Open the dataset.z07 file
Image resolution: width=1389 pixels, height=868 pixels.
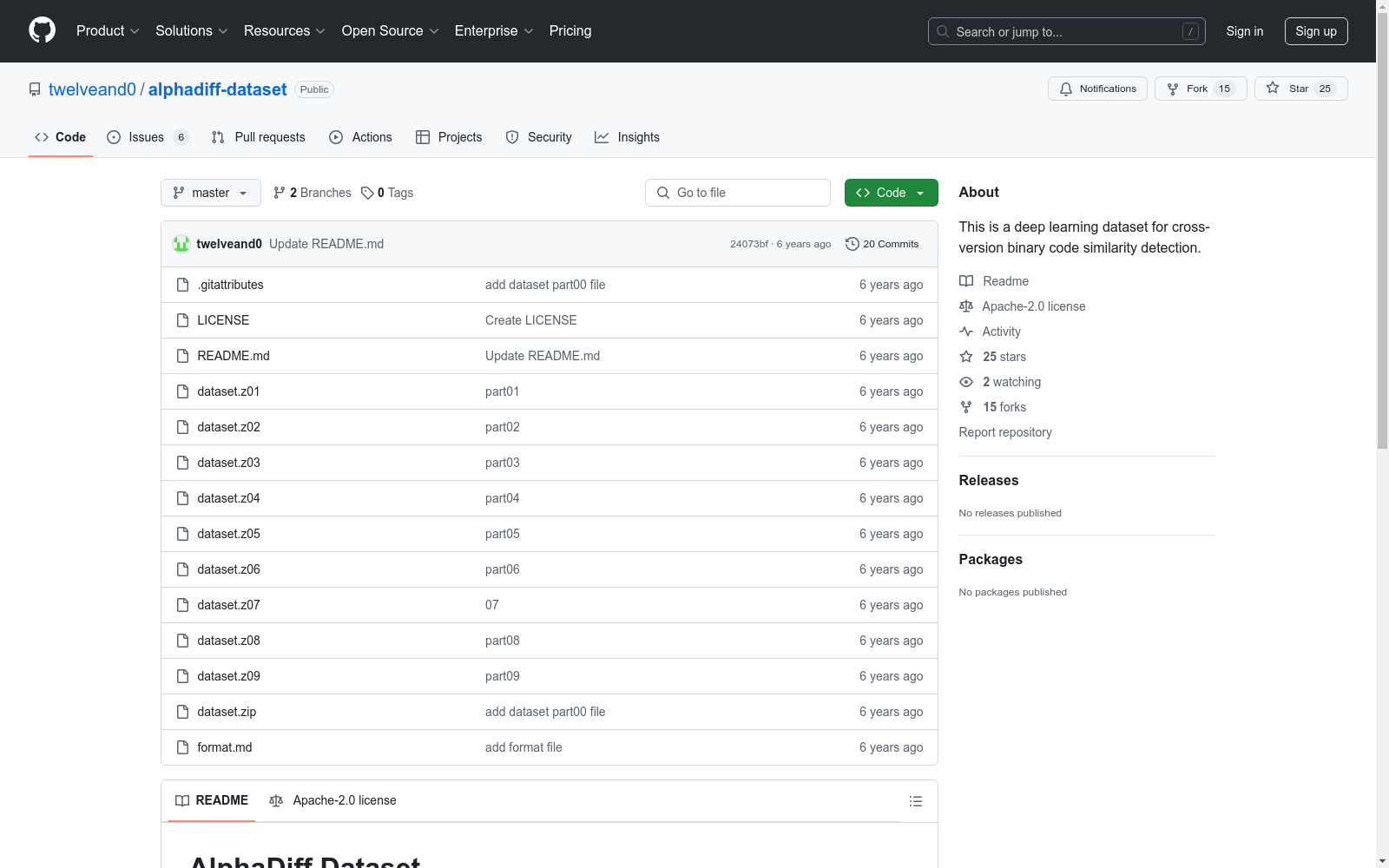point(228,605)
